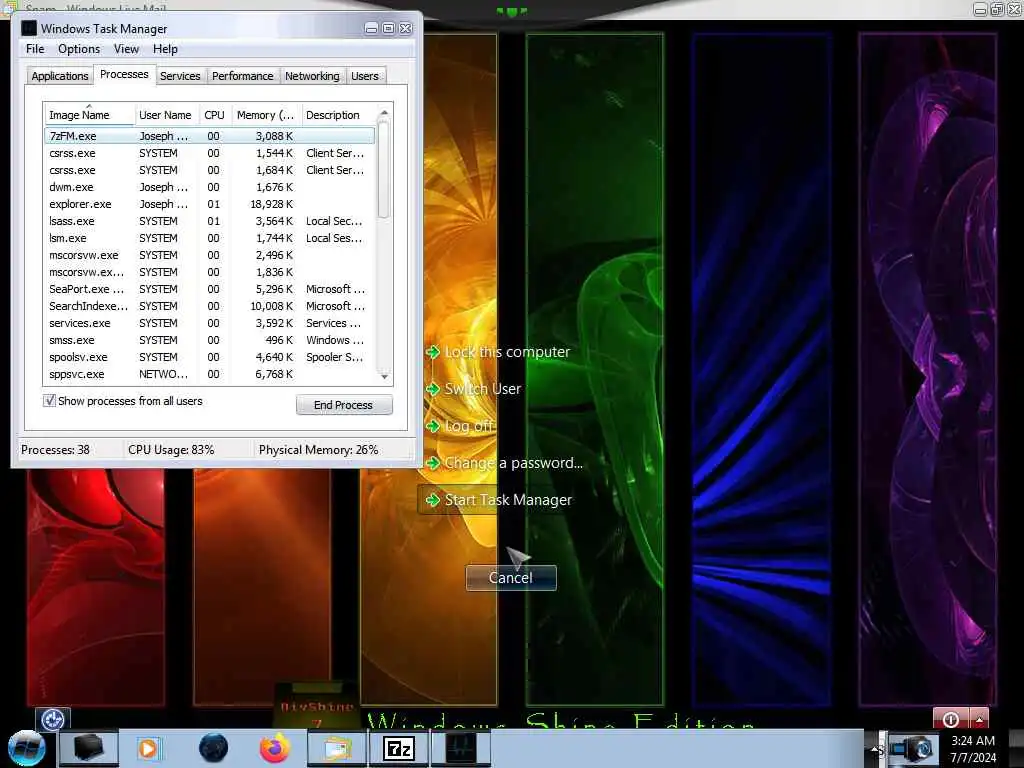Open the clock showing 3:24 AM
The image size is (1024, 768).
point(973,749)
